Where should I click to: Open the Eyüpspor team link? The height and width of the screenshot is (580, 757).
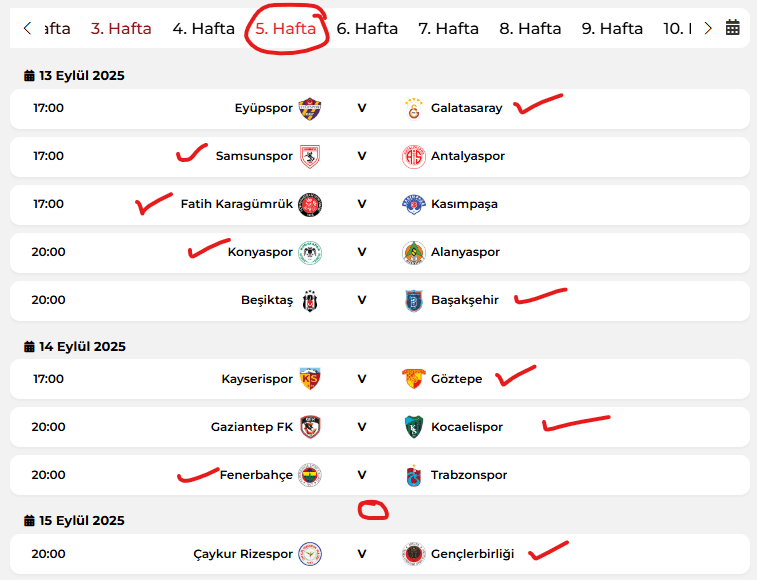tap(264, 108)
